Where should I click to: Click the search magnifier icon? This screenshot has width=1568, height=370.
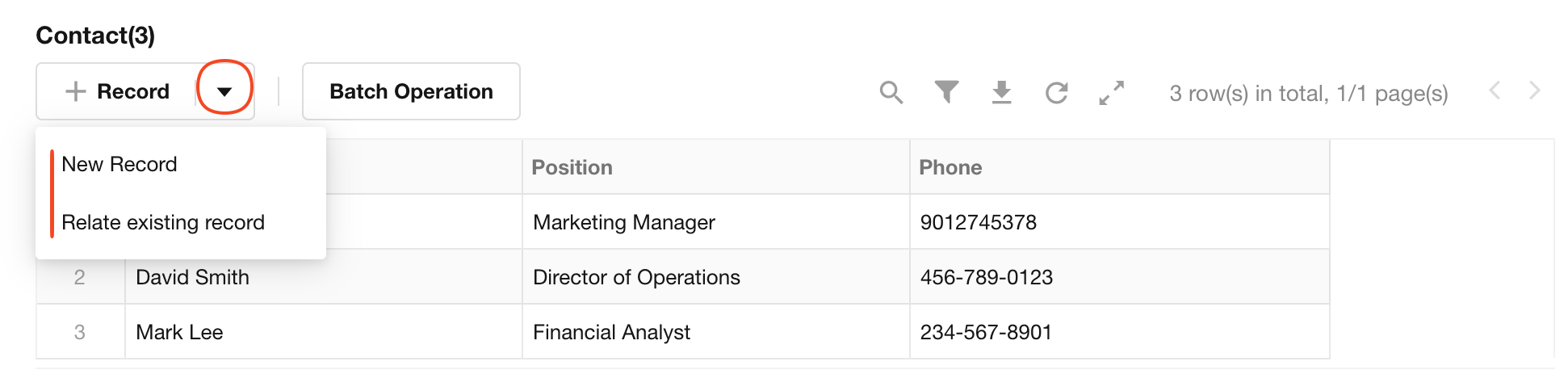click(891, 92)
